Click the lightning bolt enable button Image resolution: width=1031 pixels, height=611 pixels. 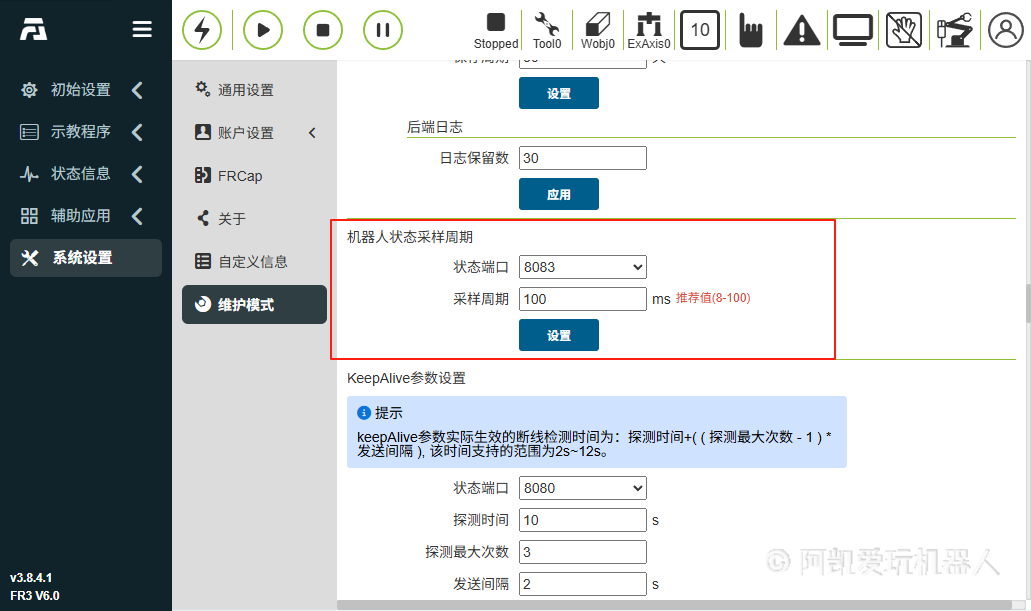[x=202, y=30]
